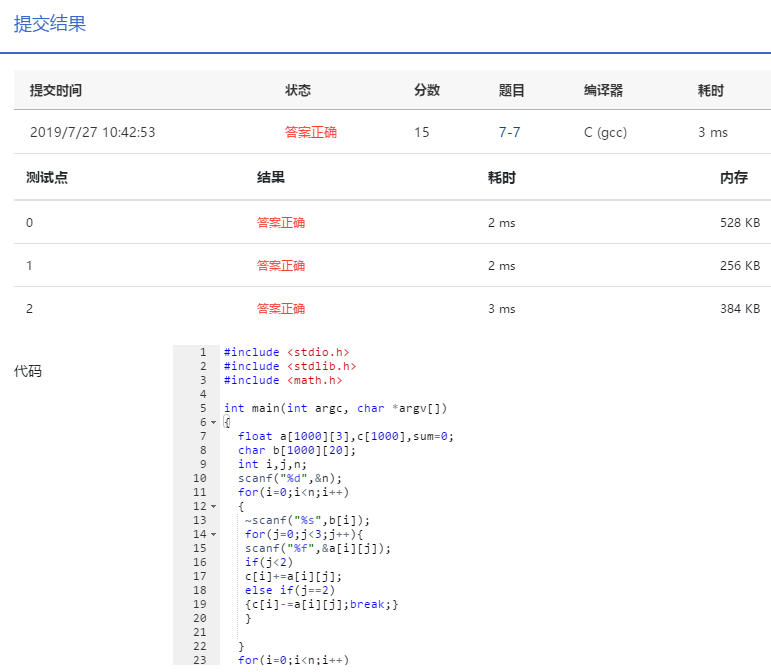Image resolution: width=771 pixels, height=672 pixels.
Task: Click the 内存 column header
Action: pos(734,177)
